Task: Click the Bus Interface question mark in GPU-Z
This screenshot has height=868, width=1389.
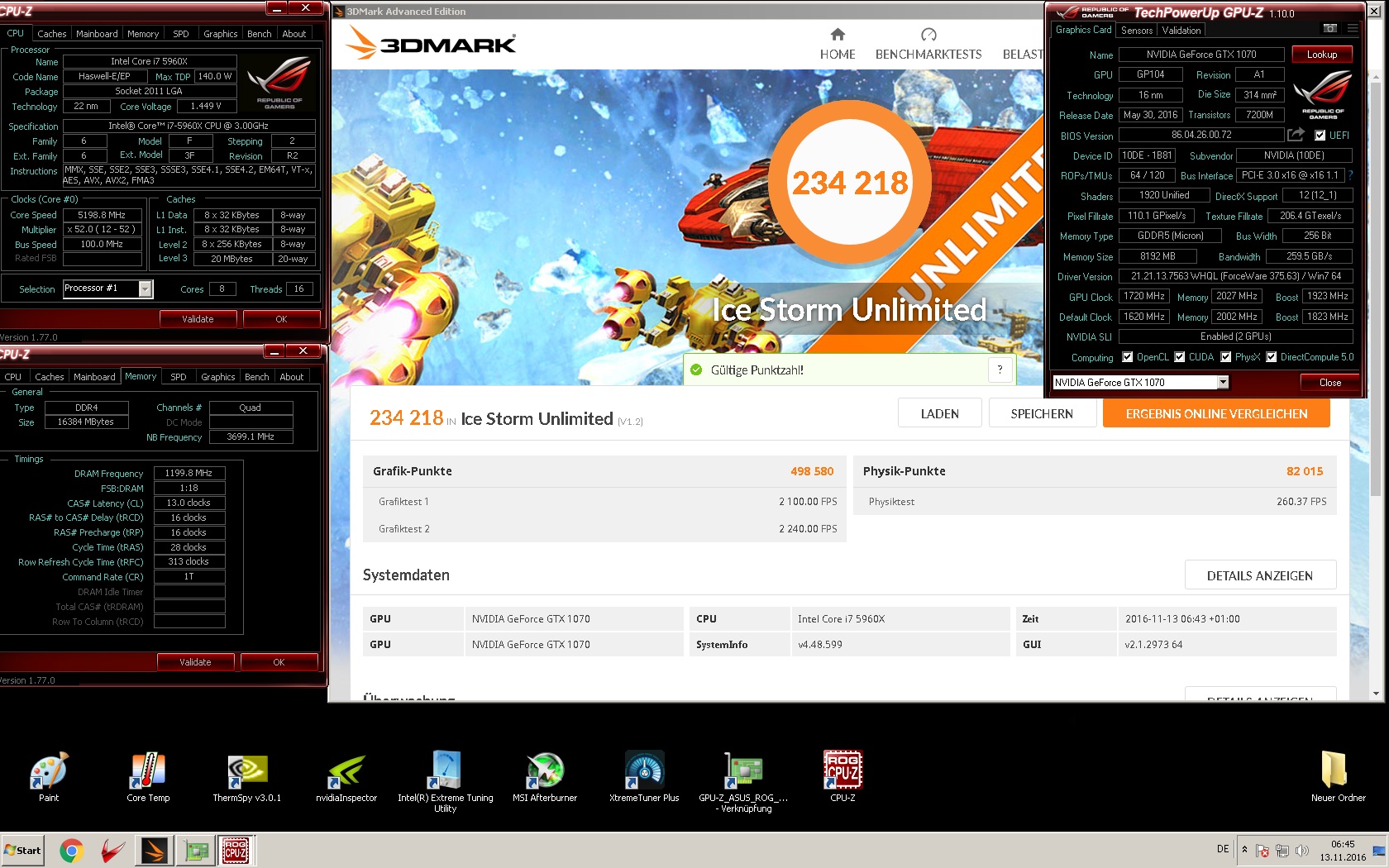Action: pos(1351,175)
